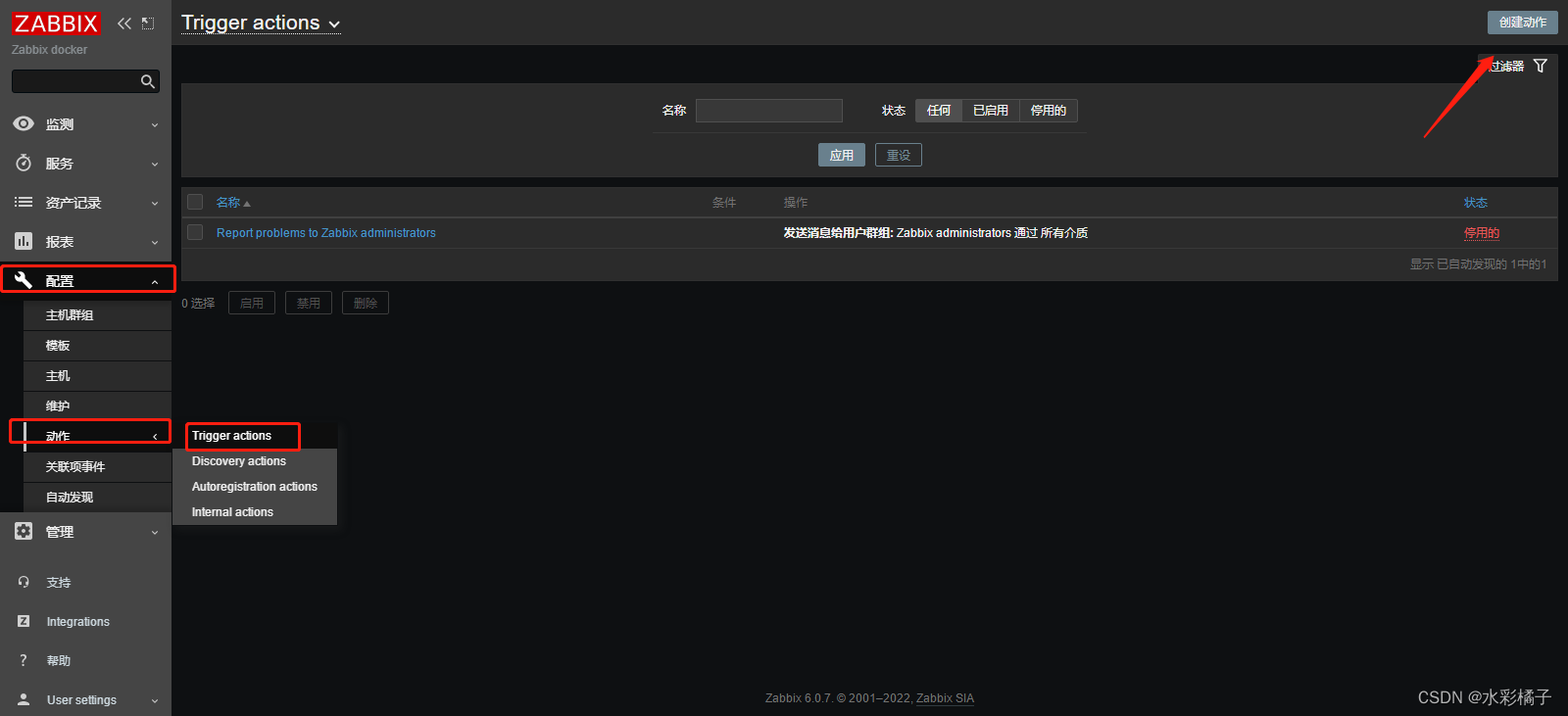
Task: Select 停用的 status filter option
Action: (1049, 111)
